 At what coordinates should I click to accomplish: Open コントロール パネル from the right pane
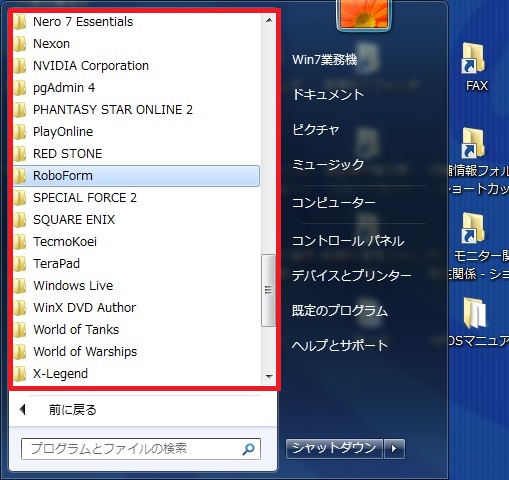[x=348, y=241]
